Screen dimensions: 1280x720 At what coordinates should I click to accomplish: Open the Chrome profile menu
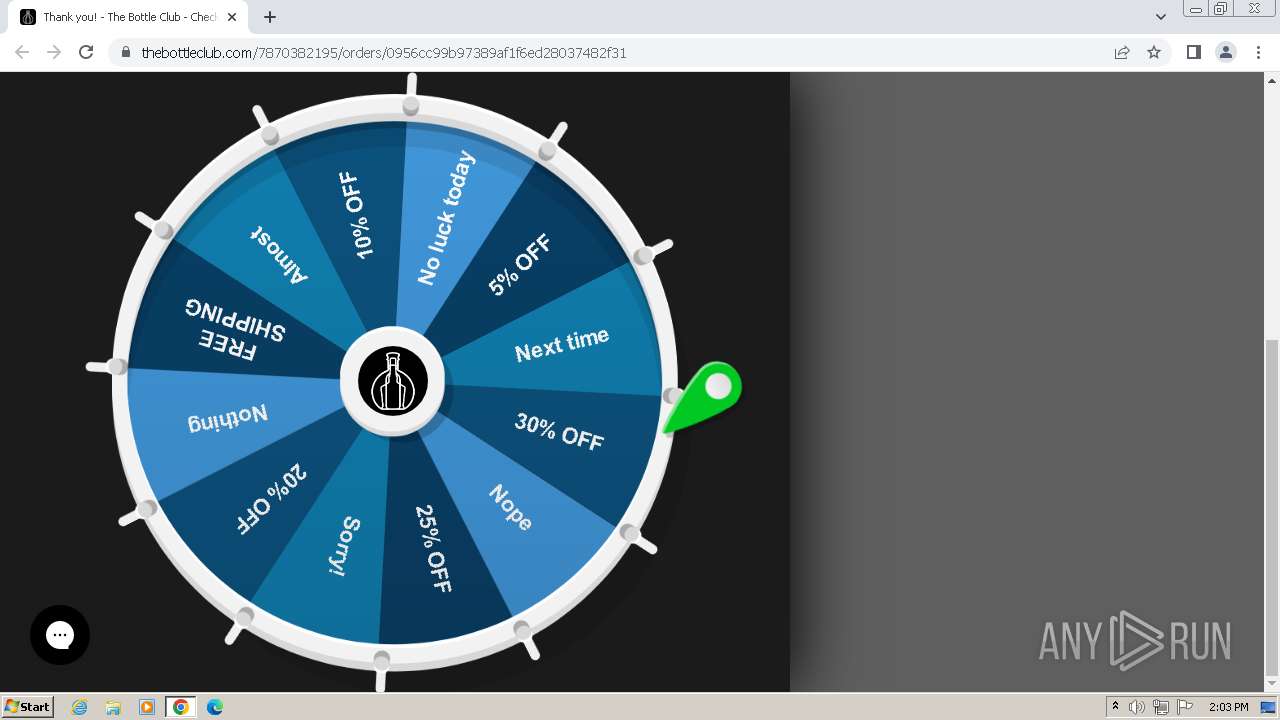(x=1226, y=52)
